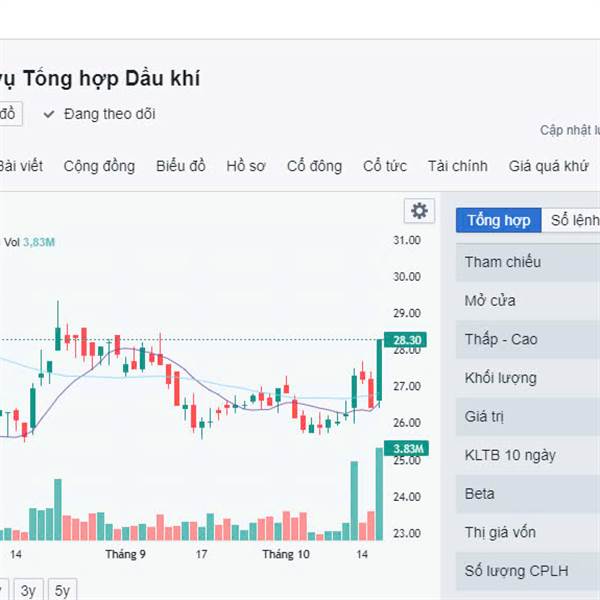This screenshot has height=600, width=600.
Task: Open the Tài chính tab
Action: (x=458, y=166)
